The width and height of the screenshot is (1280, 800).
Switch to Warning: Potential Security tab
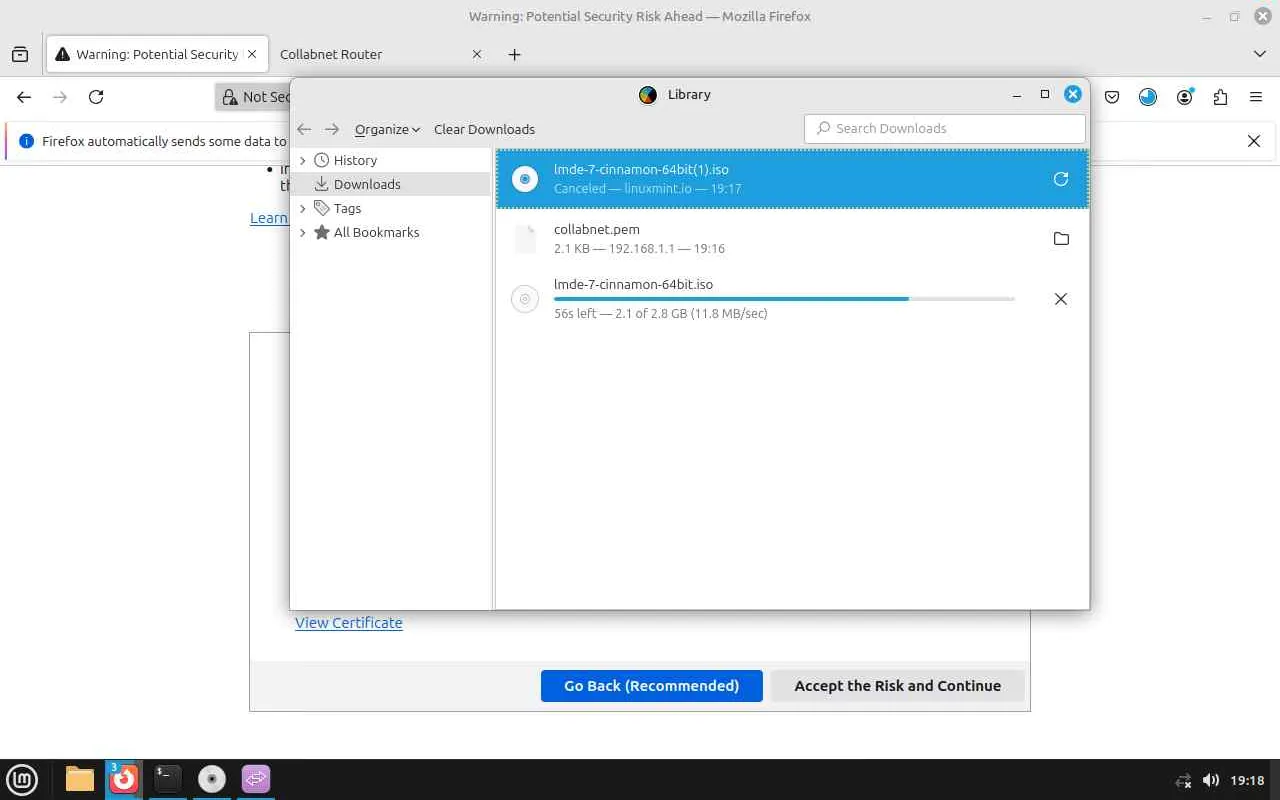click(157, 54)
